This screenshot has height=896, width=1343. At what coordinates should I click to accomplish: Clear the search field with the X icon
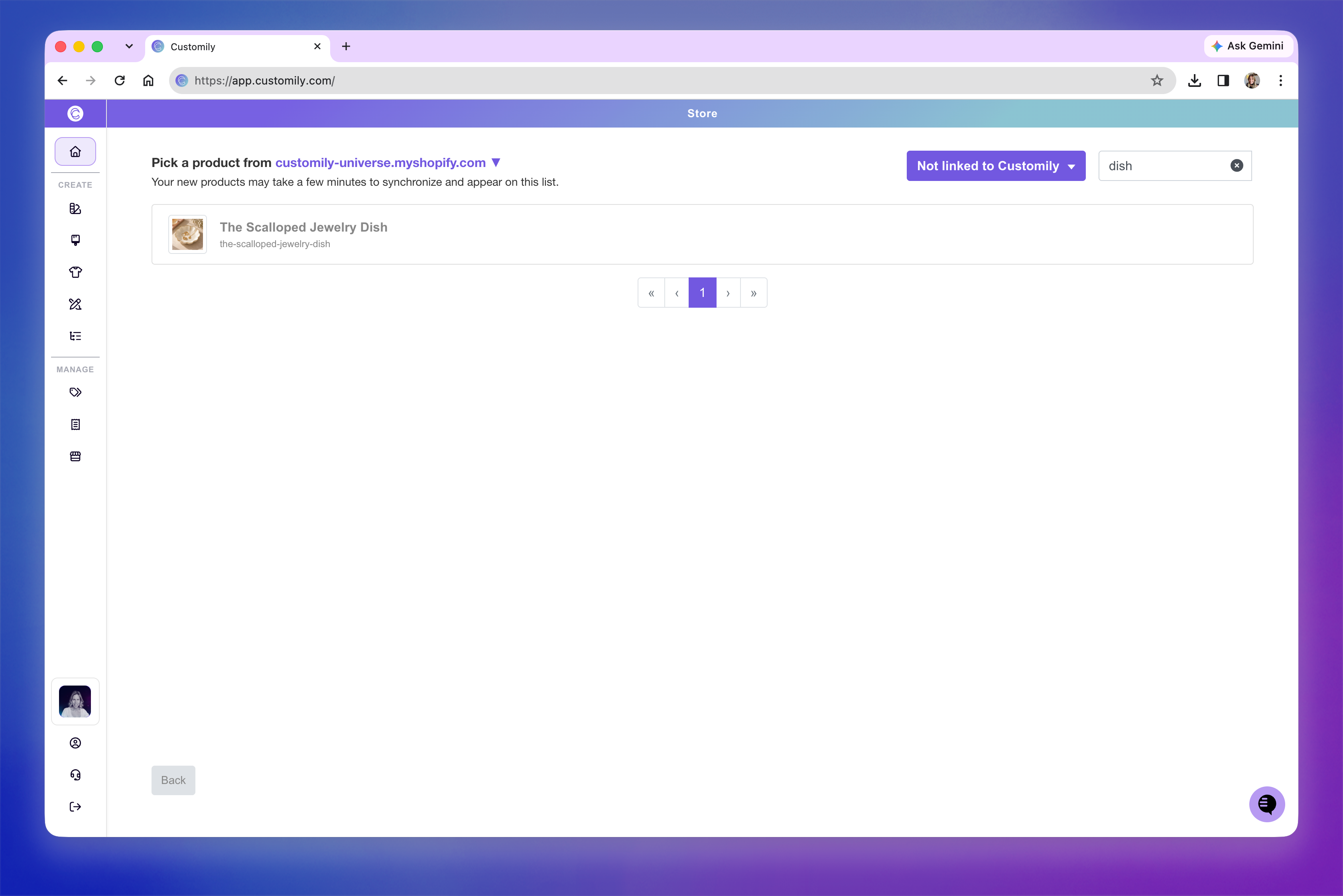pyautogui.click(x=1237, y=166)
